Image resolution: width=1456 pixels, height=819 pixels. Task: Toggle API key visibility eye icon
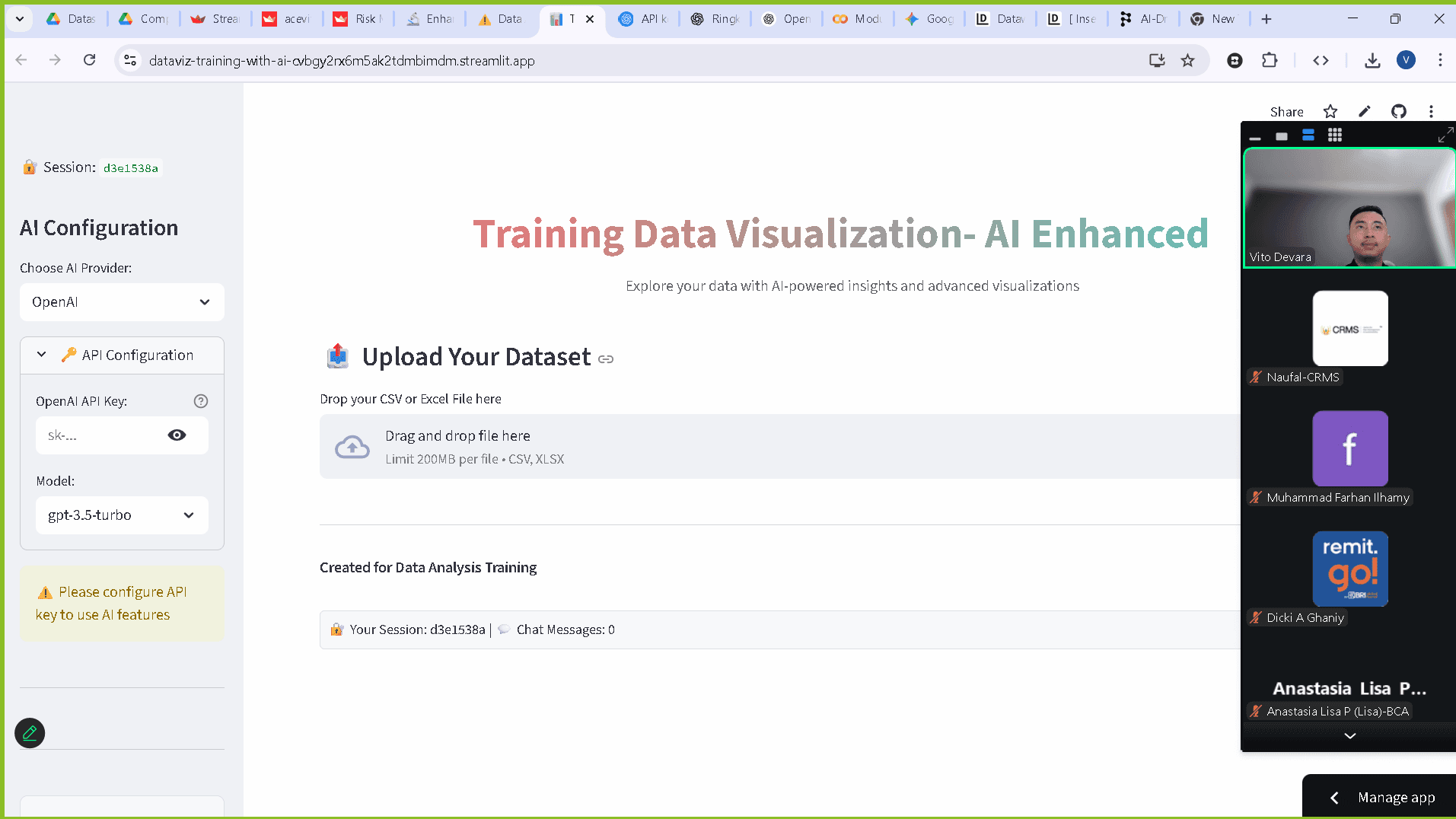point(177,435)
